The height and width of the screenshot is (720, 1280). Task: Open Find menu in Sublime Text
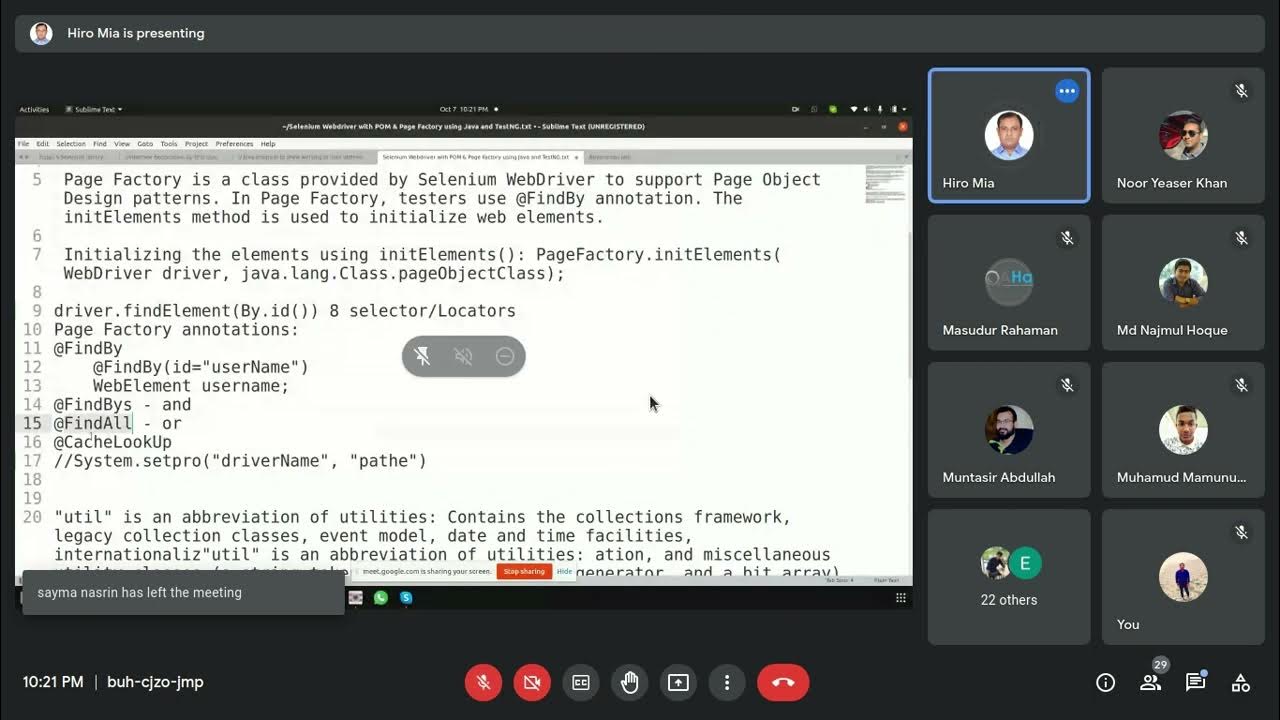[100, 144]
